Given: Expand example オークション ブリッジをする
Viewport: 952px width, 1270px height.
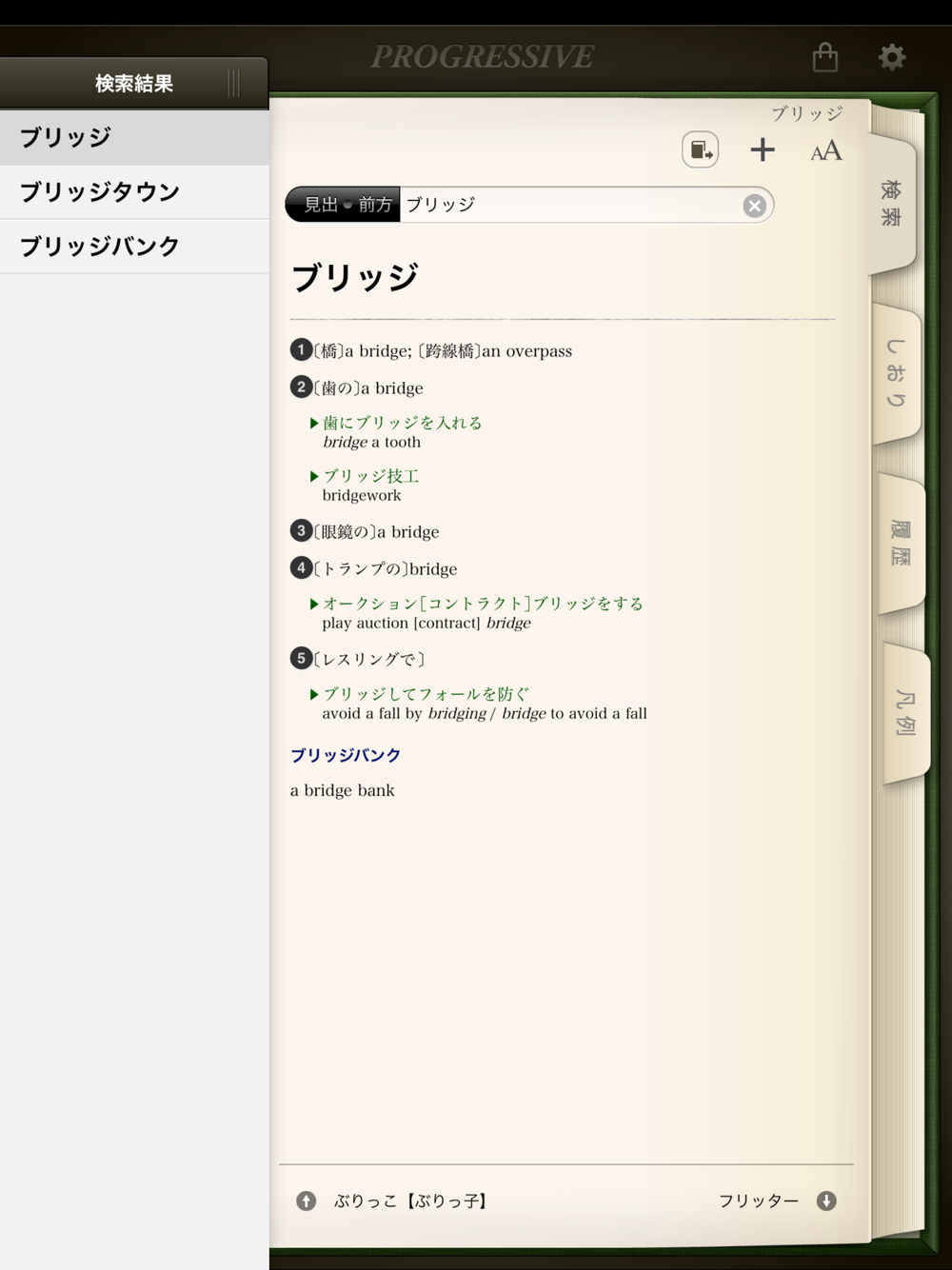Looking at the screenshot, I should (x=477, y=604).
